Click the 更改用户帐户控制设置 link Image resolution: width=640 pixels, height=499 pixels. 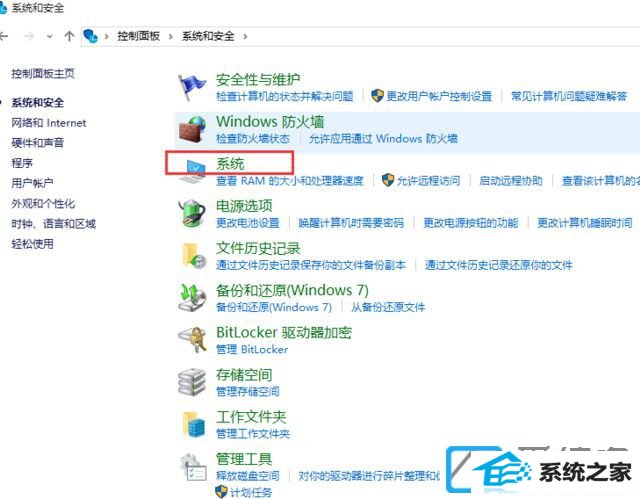point(439,96)
